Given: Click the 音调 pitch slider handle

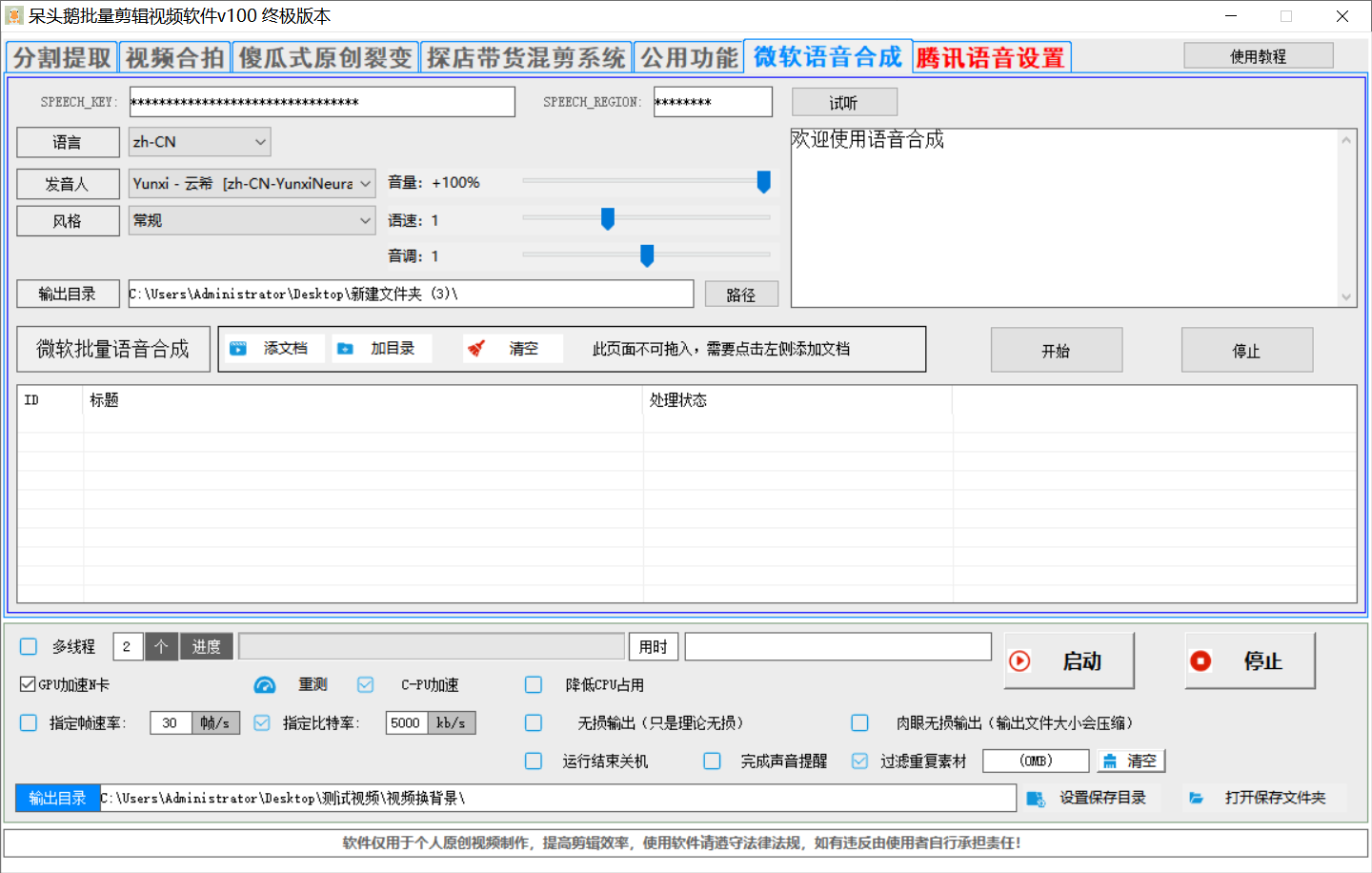Looking at the screenshot, I should tap(647, 255).
